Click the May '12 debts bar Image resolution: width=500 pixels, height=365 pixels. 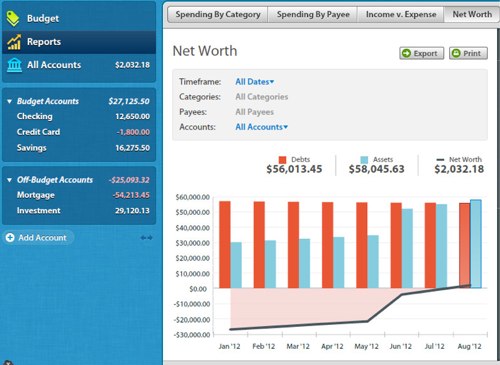(x=362, y=245)
